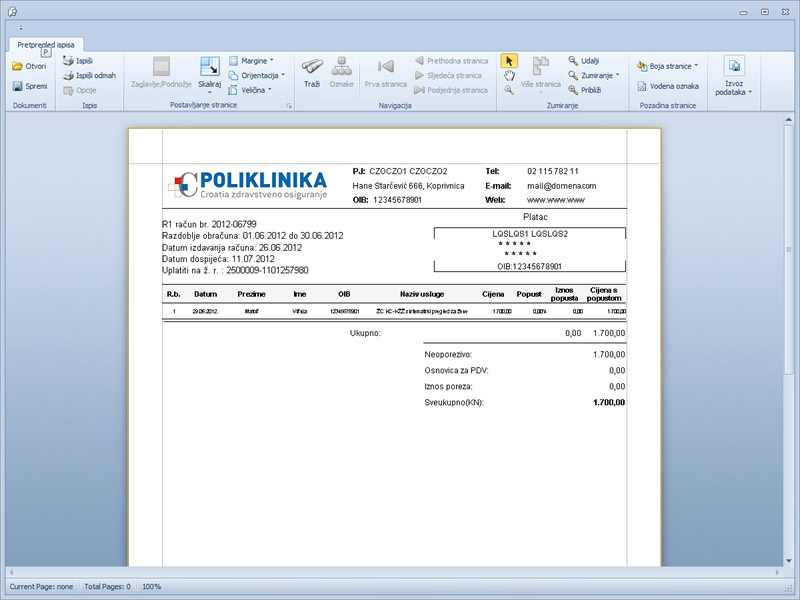The height and width of the screenshot is (600, 800).
Task: Open the quick access toolbar customization arrow
Action: 21,28
